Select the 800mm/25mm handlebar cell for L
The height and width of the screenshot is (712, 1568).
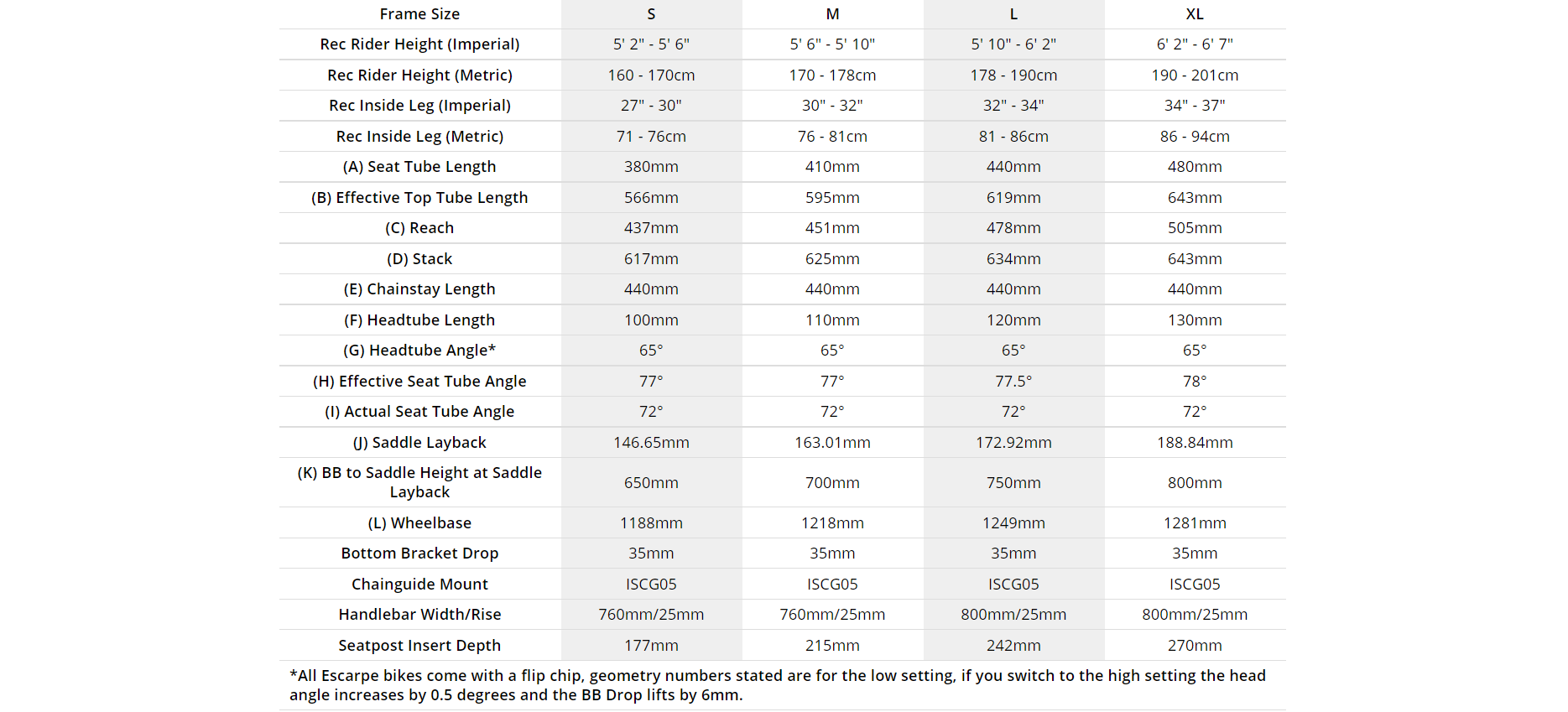(1013, 615)
